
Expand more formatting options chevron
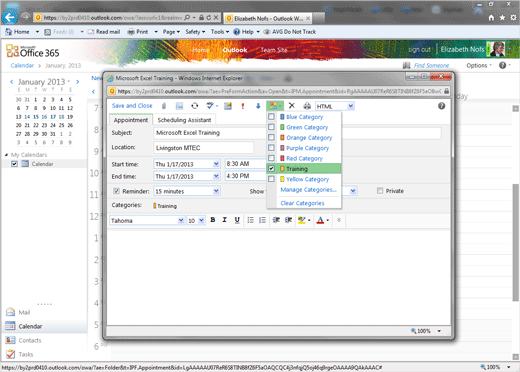(339, 220)
